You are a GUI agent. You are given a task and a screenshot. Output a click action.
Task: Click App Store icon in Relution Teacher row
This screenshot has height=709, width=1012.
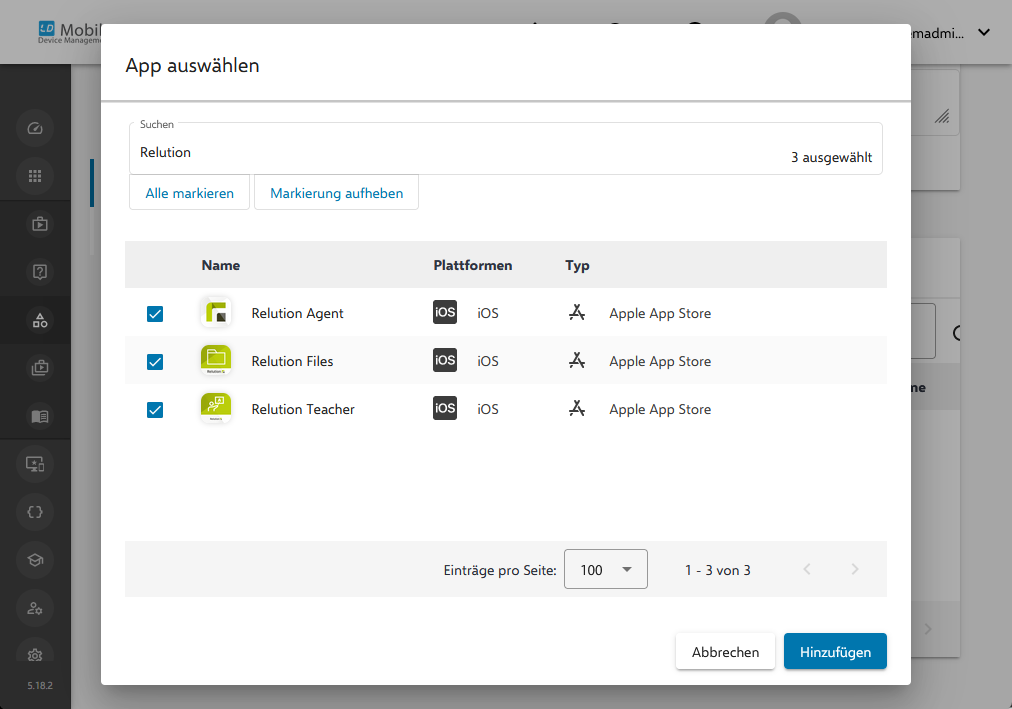pyautogui.click(x=577, y=408)
